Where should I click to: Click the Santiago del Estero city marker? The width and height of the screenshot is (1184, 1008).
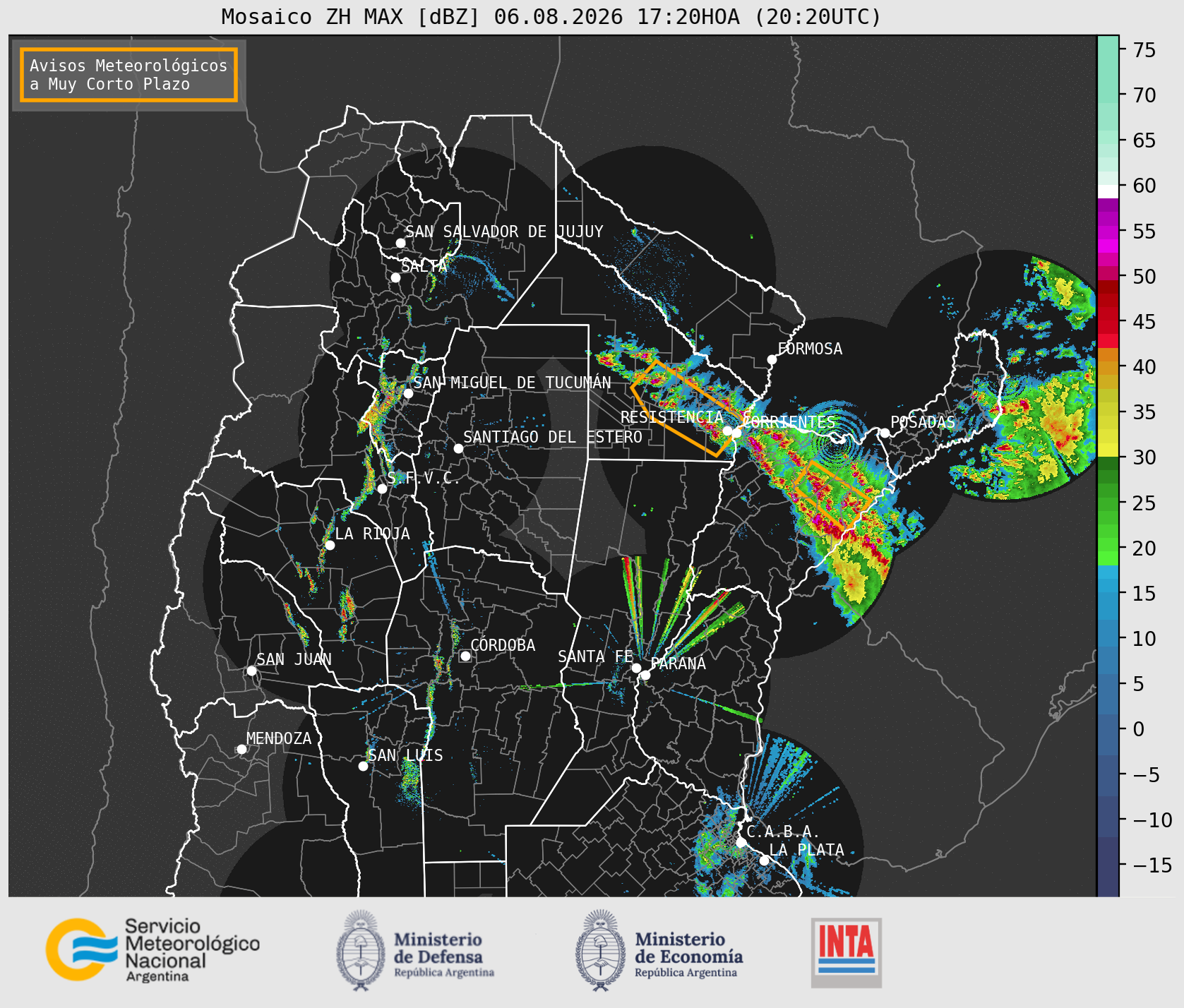coord(458,448)
